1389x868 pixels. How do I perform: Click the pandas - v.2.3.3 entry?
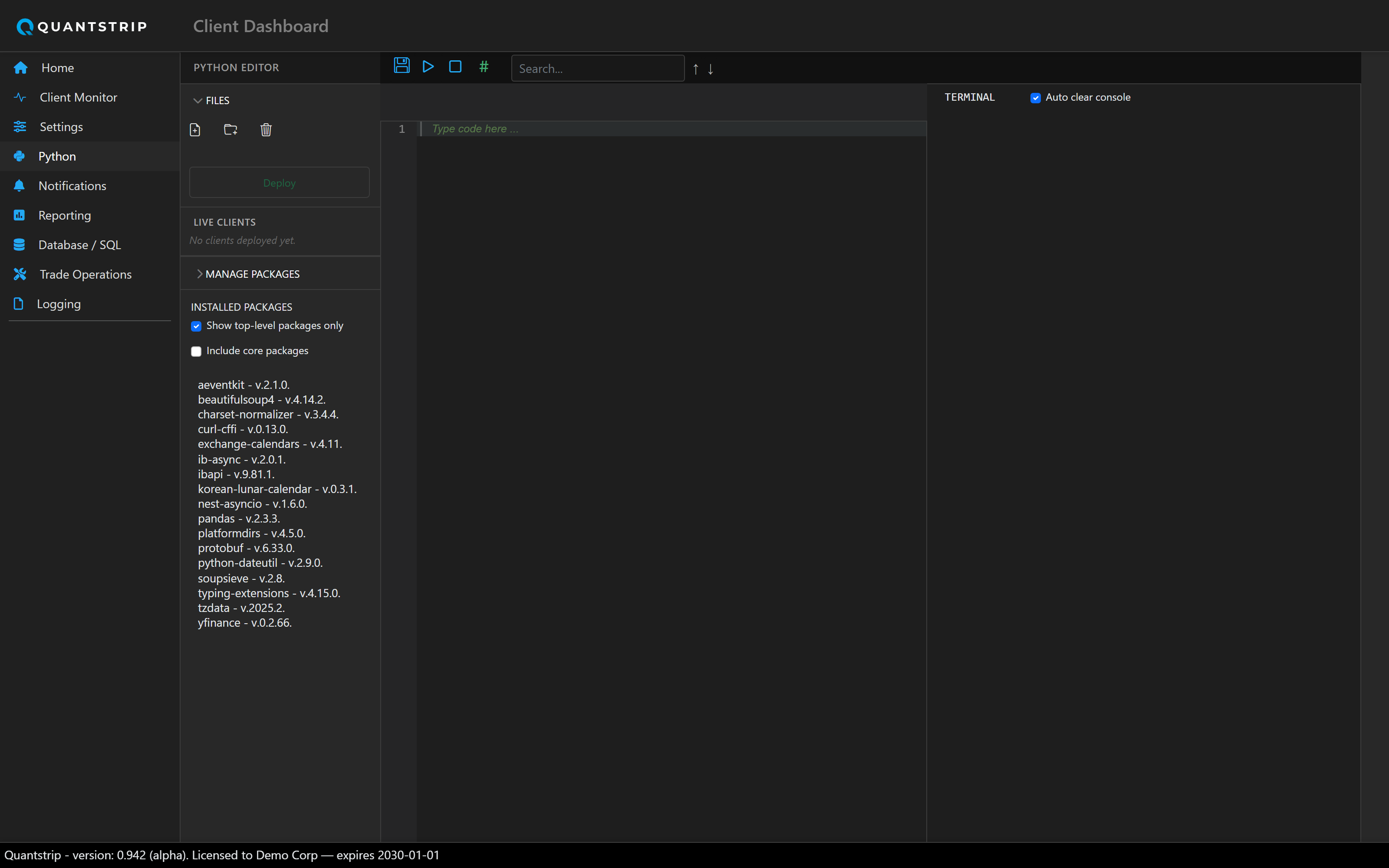click(x=239, y=518)
